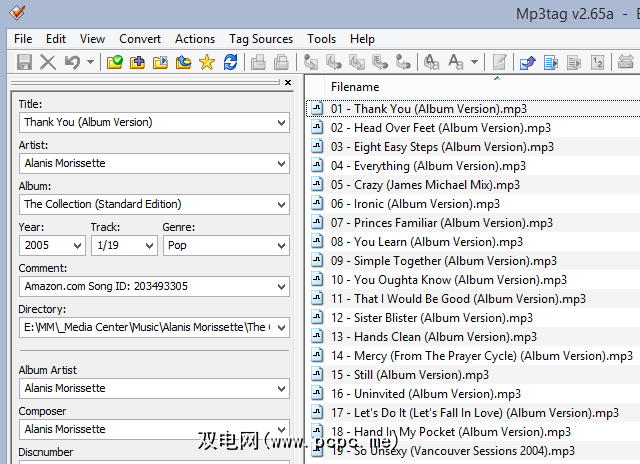Image resolution: width=640 pixels, height=464 pixels.
Task: Expand the Directory field dropdown
Action: 281,327
